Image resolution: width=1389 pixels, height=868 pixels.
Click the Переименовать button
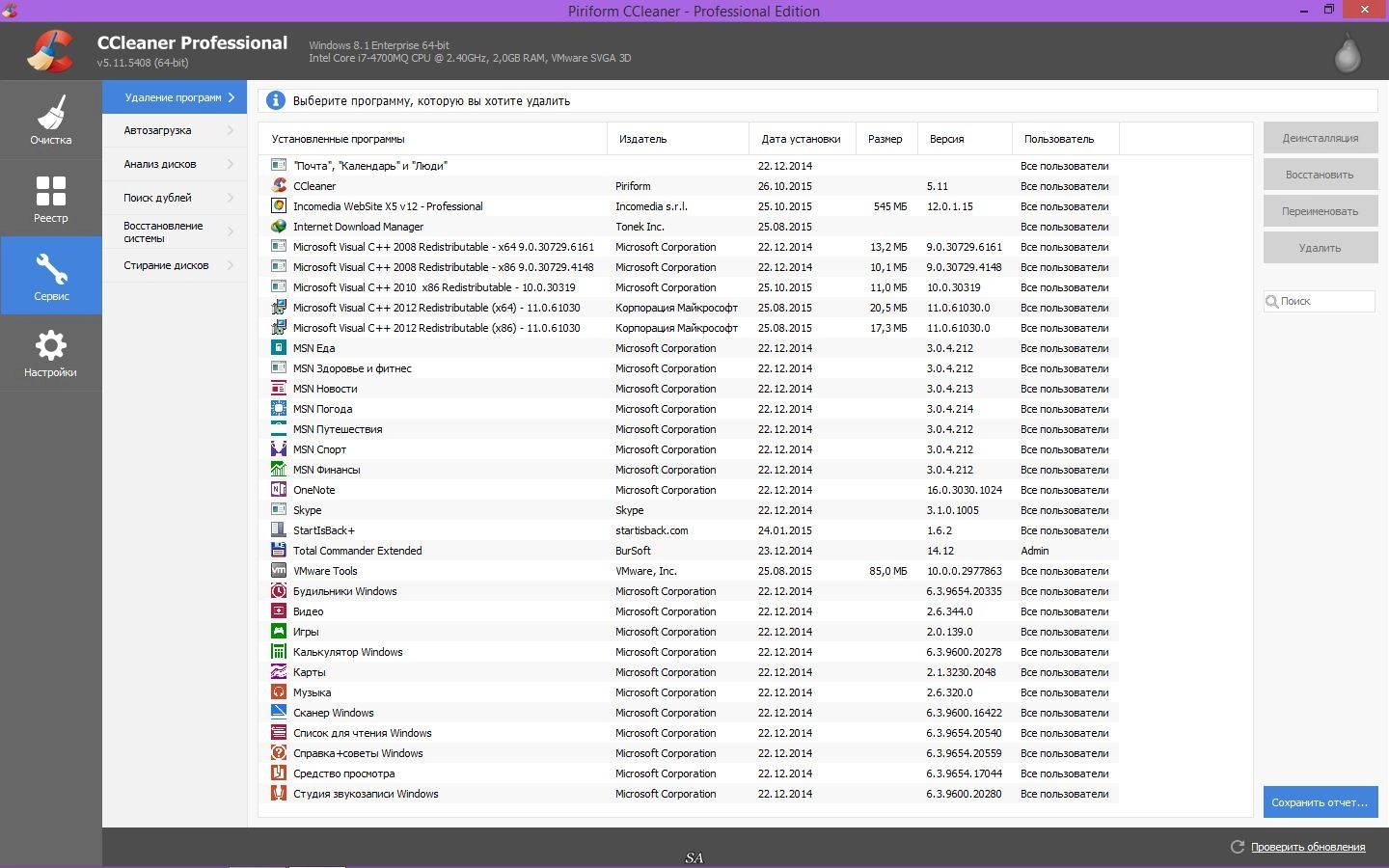pyautogui.click(x=1320, y=211)
